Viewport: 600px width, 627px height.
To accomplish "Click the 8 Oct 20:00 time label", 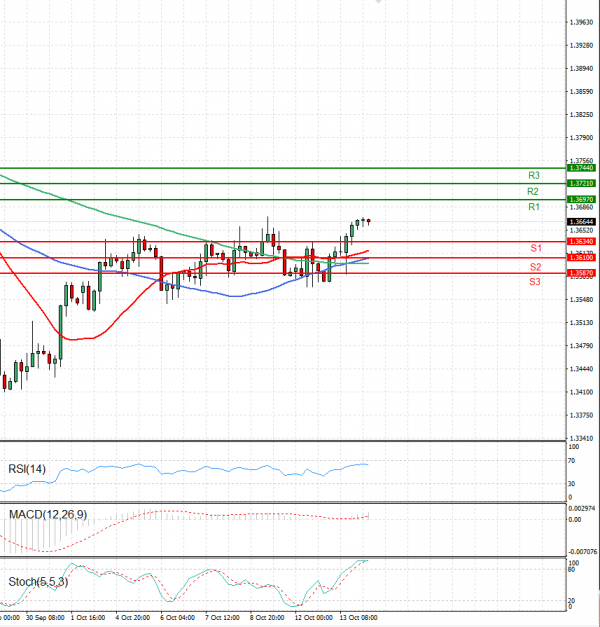I will tap(267, 617).
